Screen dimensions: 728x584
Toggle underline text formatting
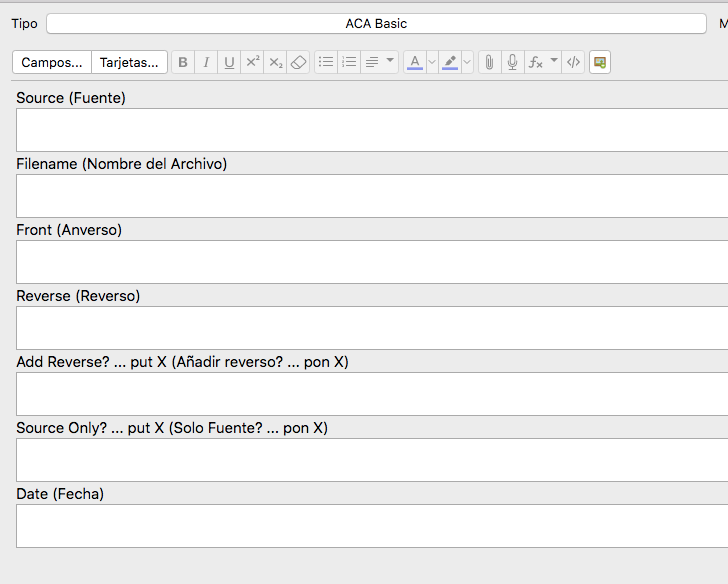pyautogui.click(x=229, y=62)
